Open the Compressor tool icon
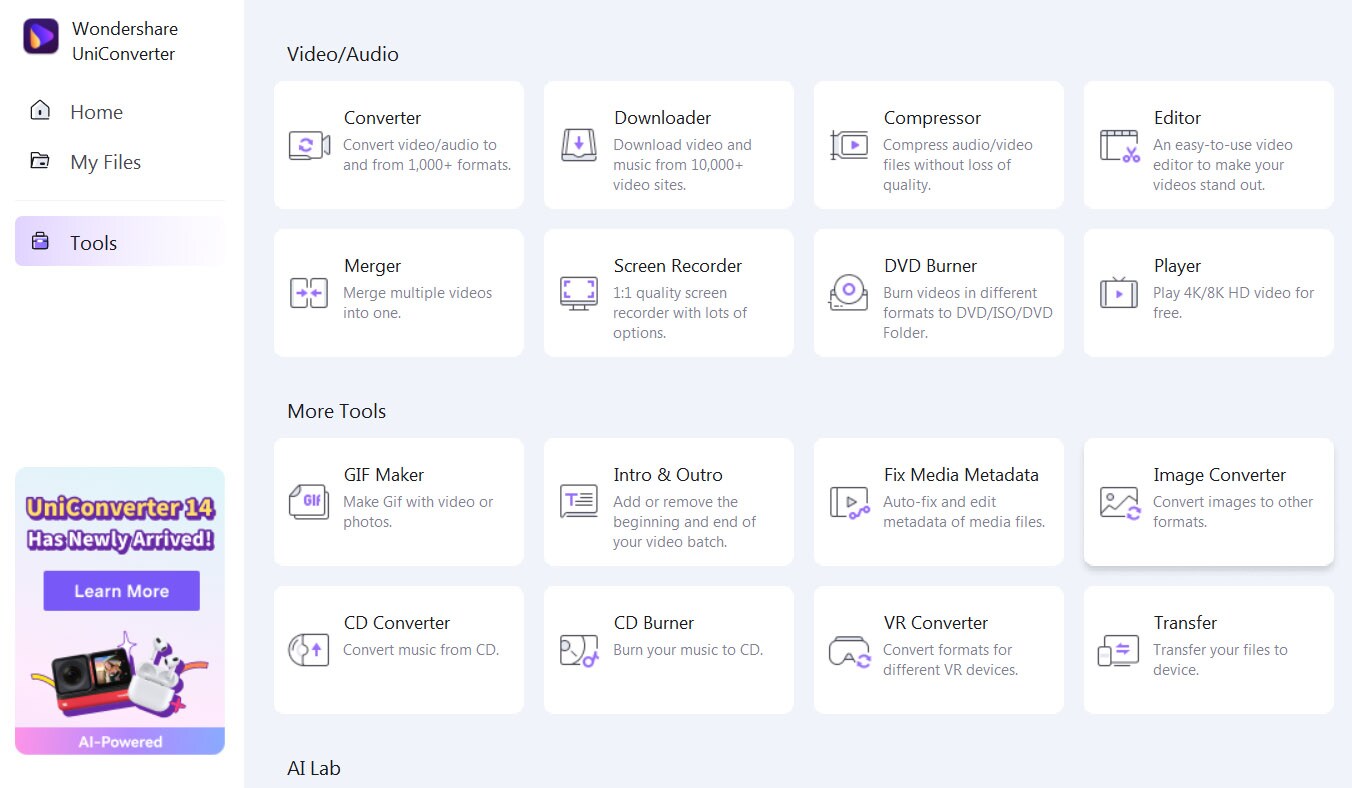This screenshot has width=1352, height=788. click(x=849, y=145)
